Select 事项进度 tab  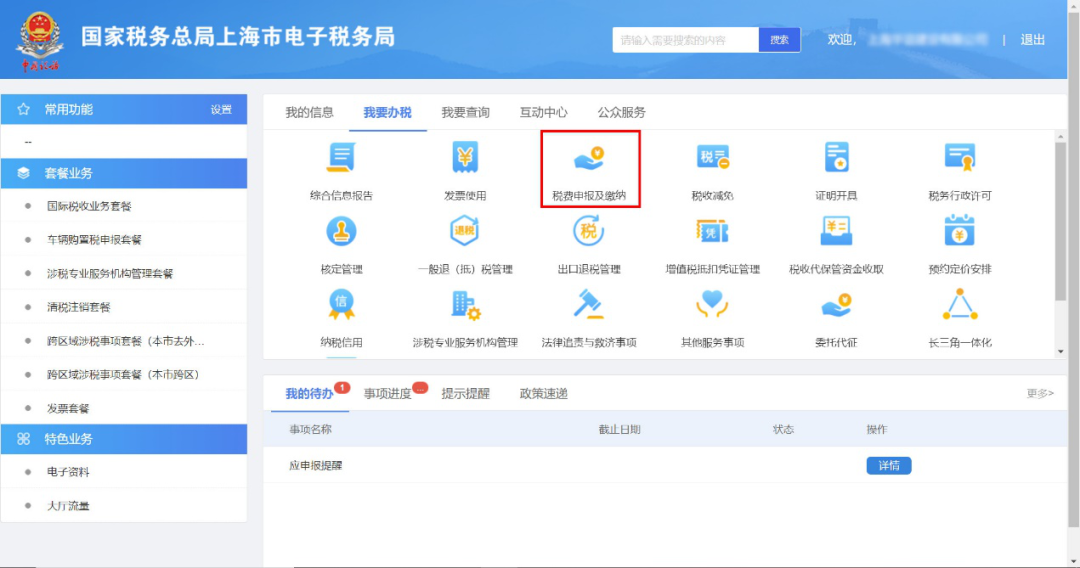point(387,394)
